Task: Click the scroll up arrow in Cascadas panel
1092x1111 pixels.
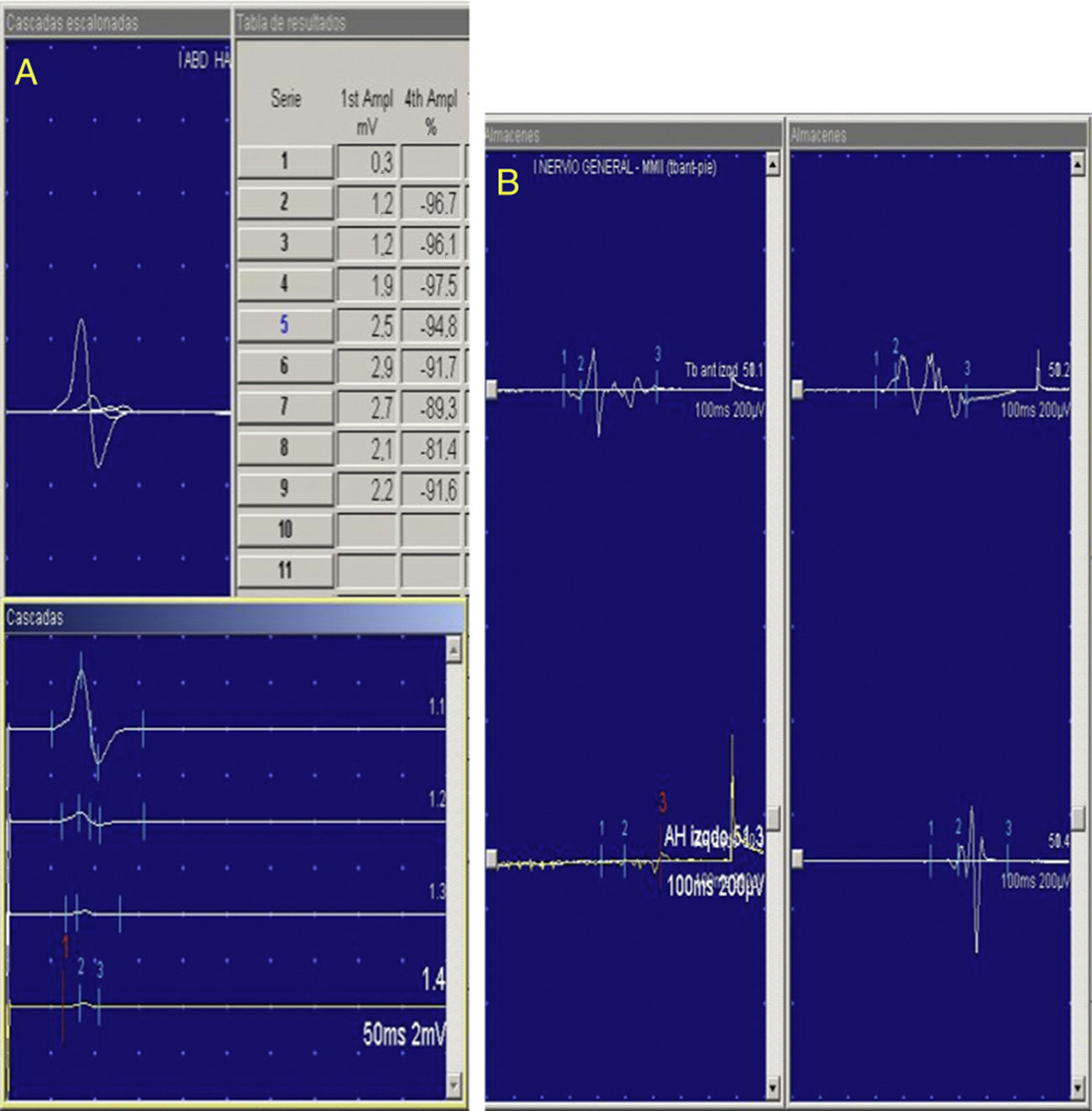Action: (x=454, y=649)
